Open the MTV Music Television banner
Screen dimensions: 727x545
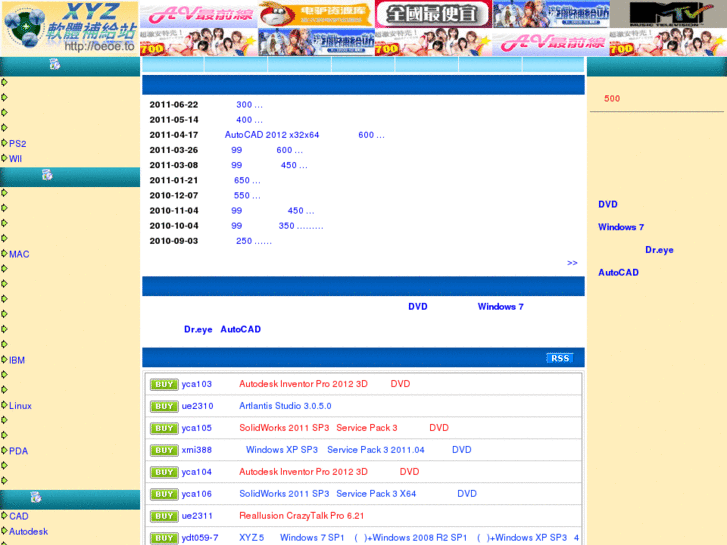coord(668,14)
